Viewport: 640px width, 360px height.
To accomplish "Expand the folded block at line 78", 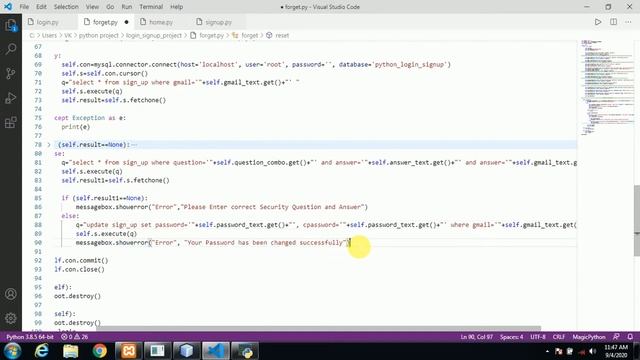I will click(49, 144).
